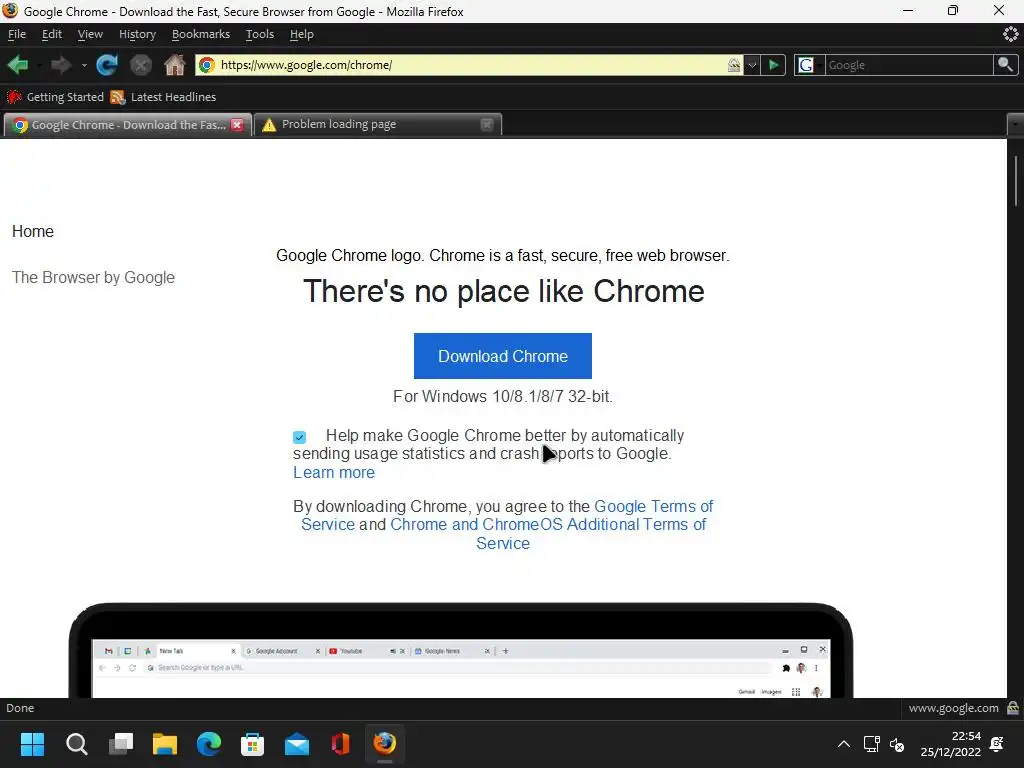
Task: Open the back/forward history dropdown arrow
Action: (x=84, y=65)
